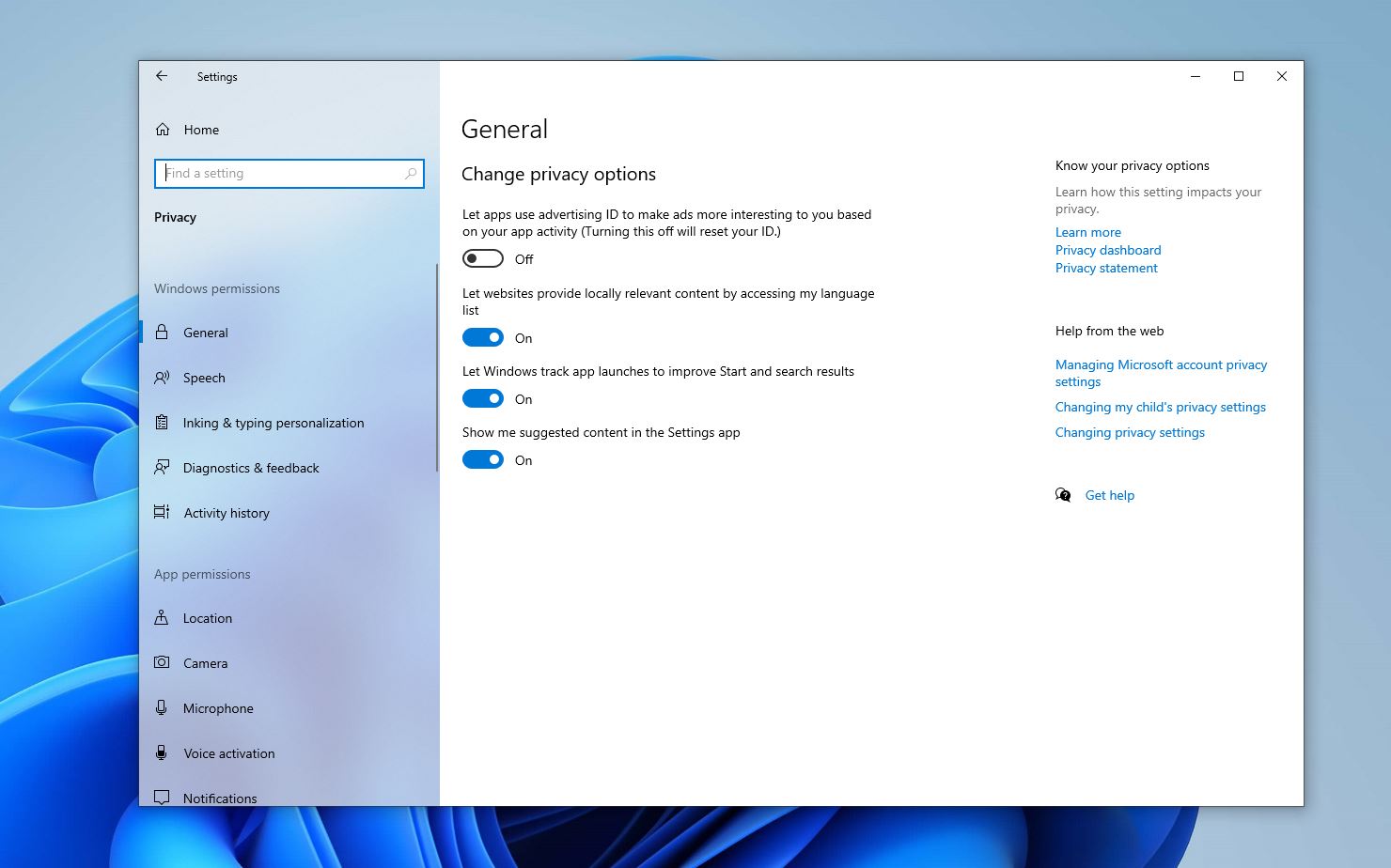Open the Speech settings page
Image resolution: width=1391 pixels, height=868 pixels.
[x=288, y=378]
